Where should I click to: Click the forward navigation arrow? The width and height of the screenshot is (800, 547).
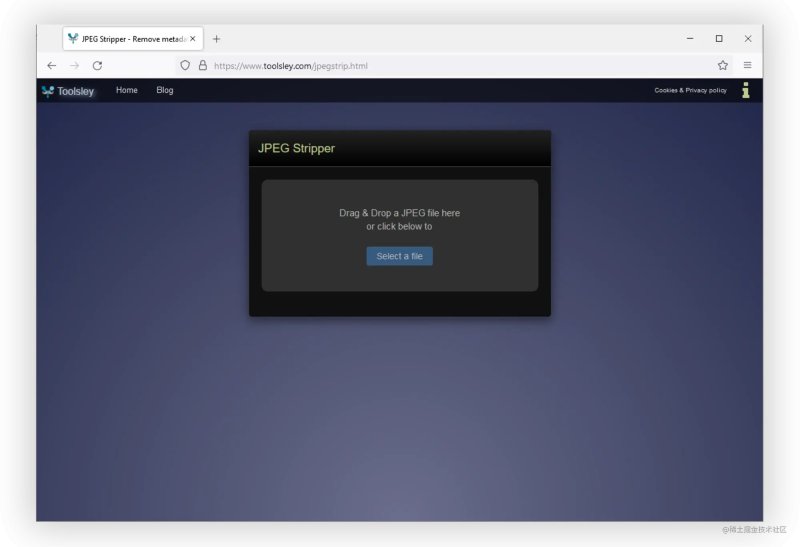pyautogui.click(x=74, y=65)
